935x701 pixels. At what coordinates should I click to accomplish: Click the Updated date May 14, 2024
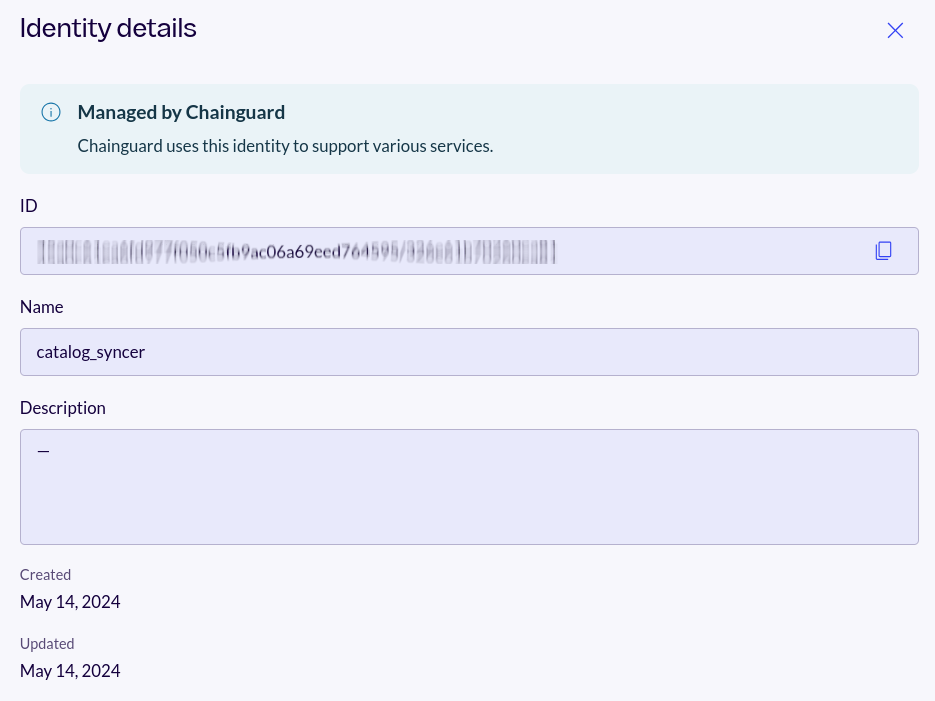[x=70, y=670]
